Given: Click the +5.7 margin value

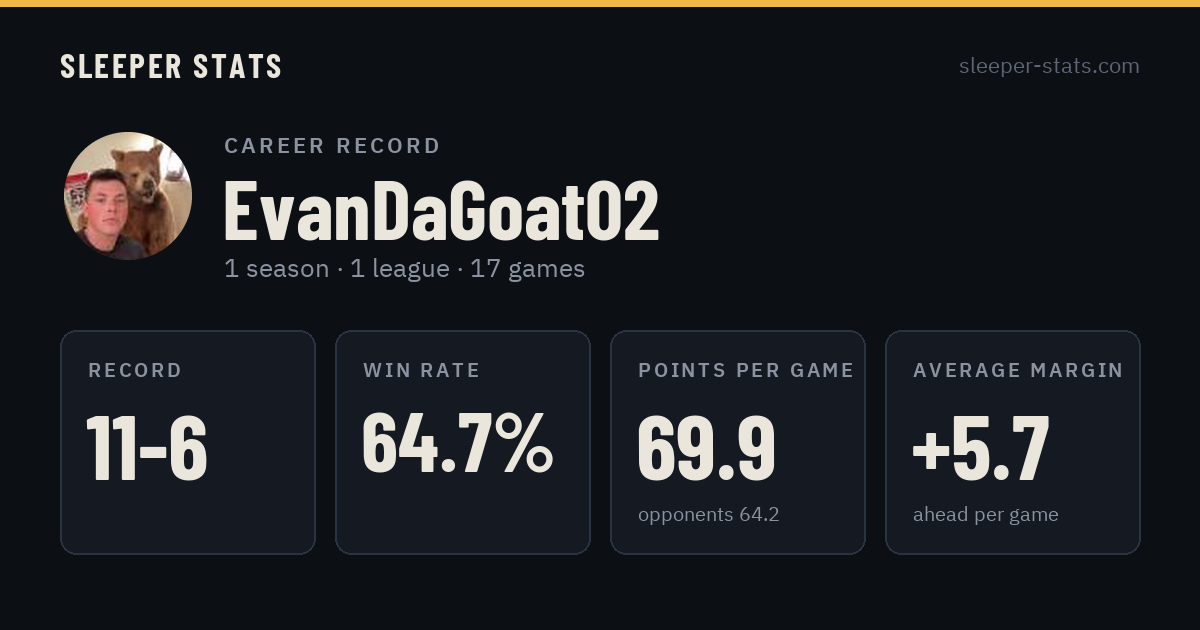Looking at the screenshot, I should pyautogui.click(x=981, y=448).
